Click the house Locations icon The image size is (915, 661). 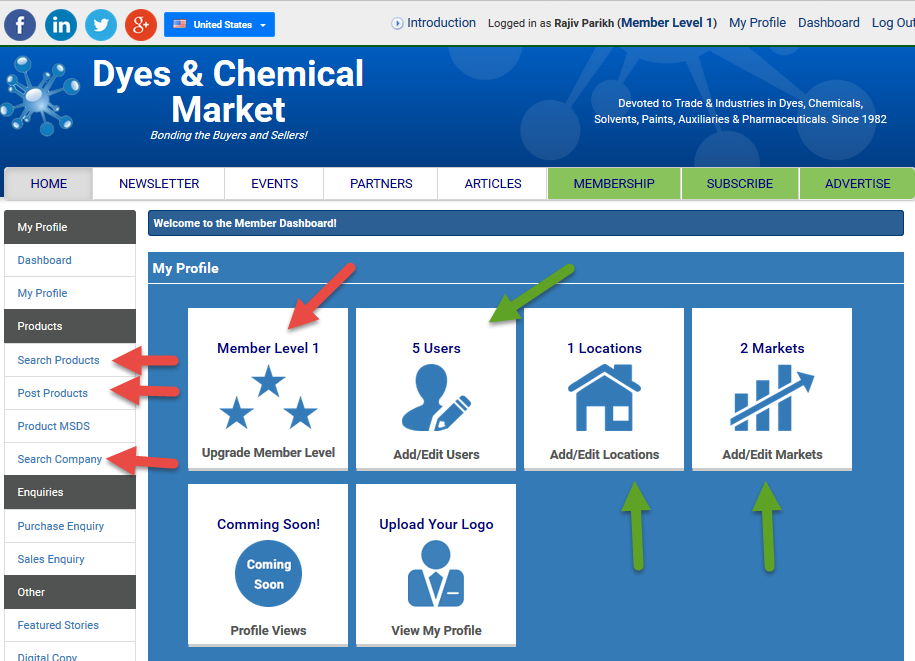click(x=604, y=397)
